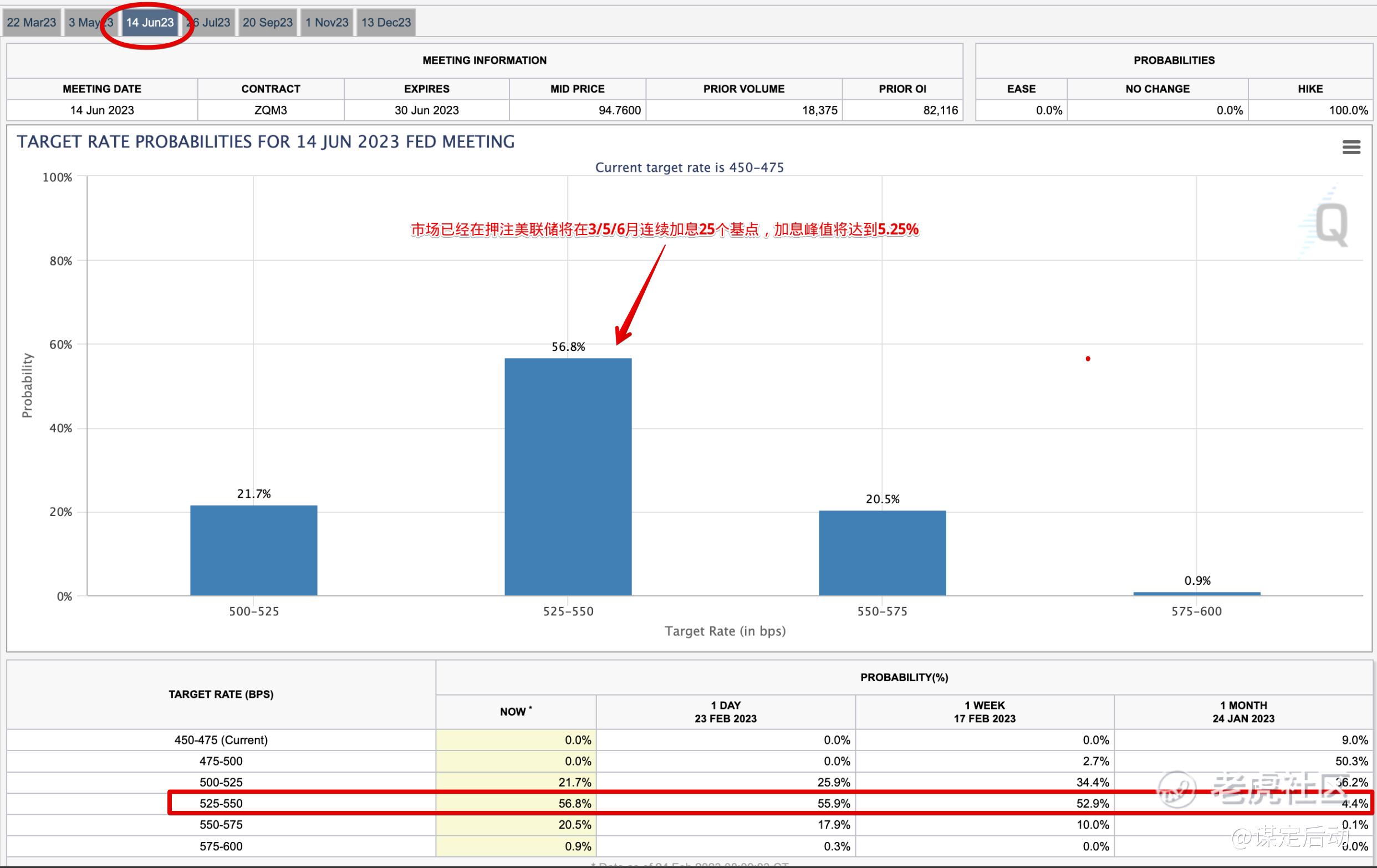
Task: Select the 550-575 chart bar
Action: (882, 553)
